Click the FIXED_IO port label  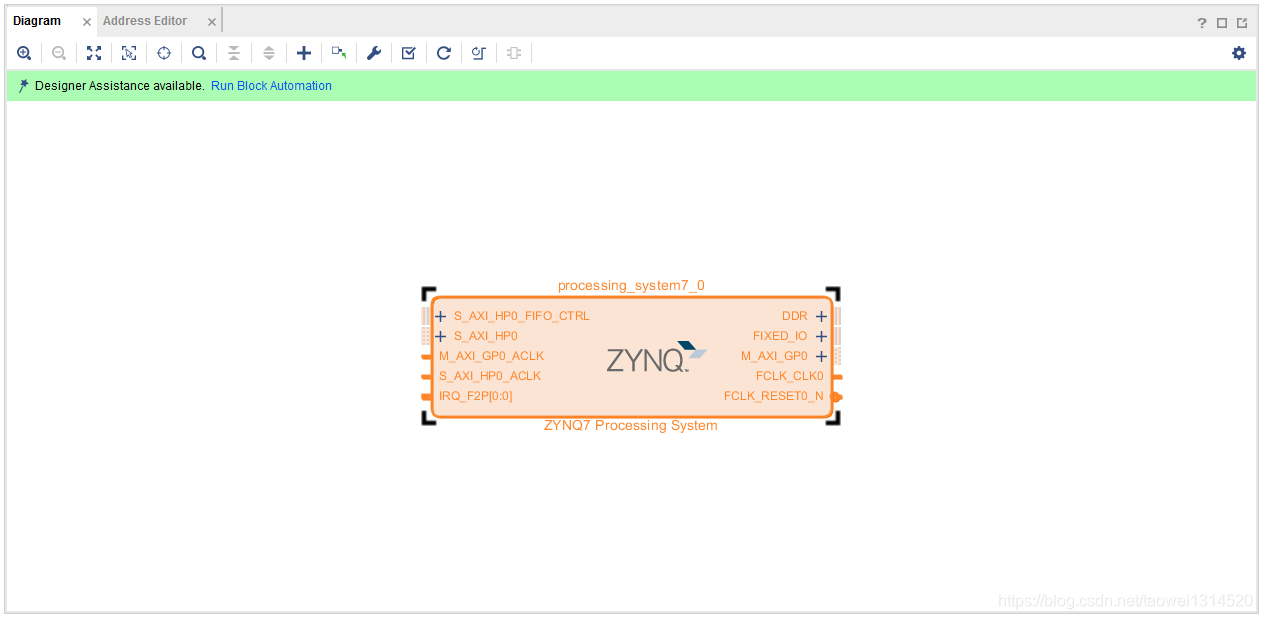780,336
